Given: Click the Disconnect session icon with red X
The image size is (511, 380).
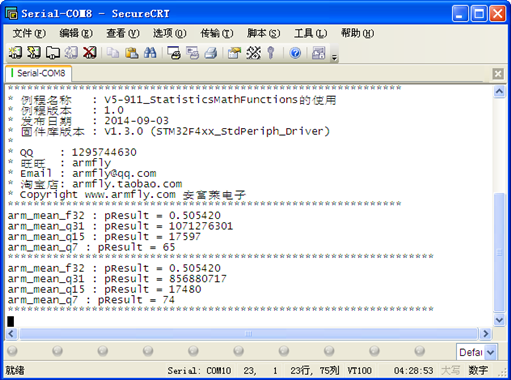Looking at the screenshot, I should [x=89, y=53].
